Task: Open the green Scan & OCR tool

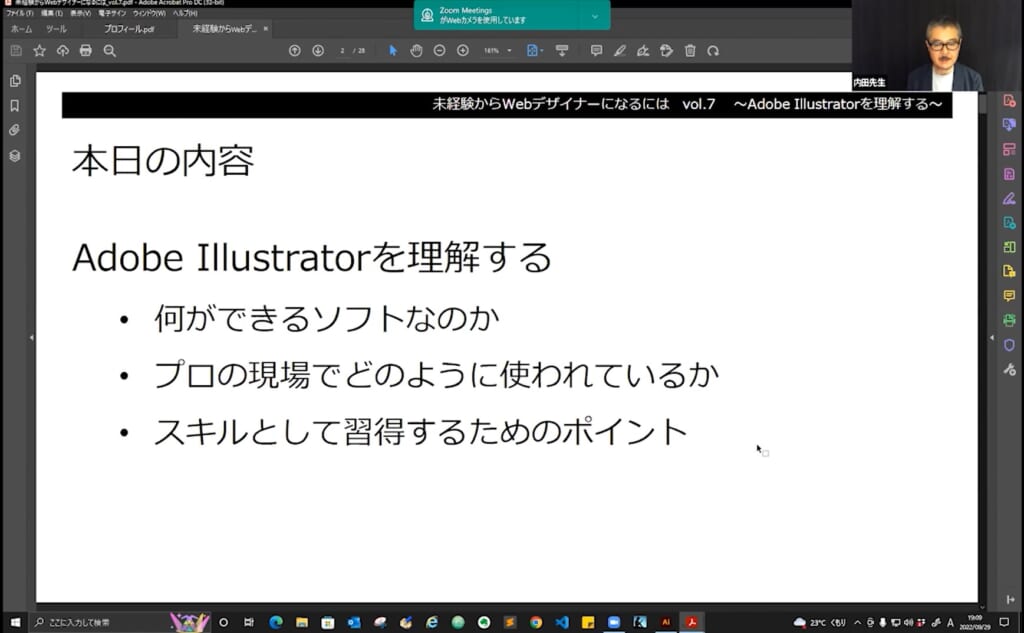Action: (1009, 320)
